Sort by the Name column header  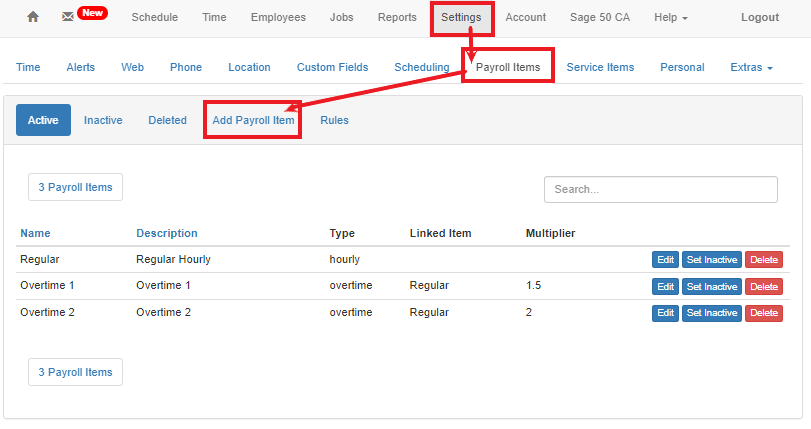coord(35,233)
